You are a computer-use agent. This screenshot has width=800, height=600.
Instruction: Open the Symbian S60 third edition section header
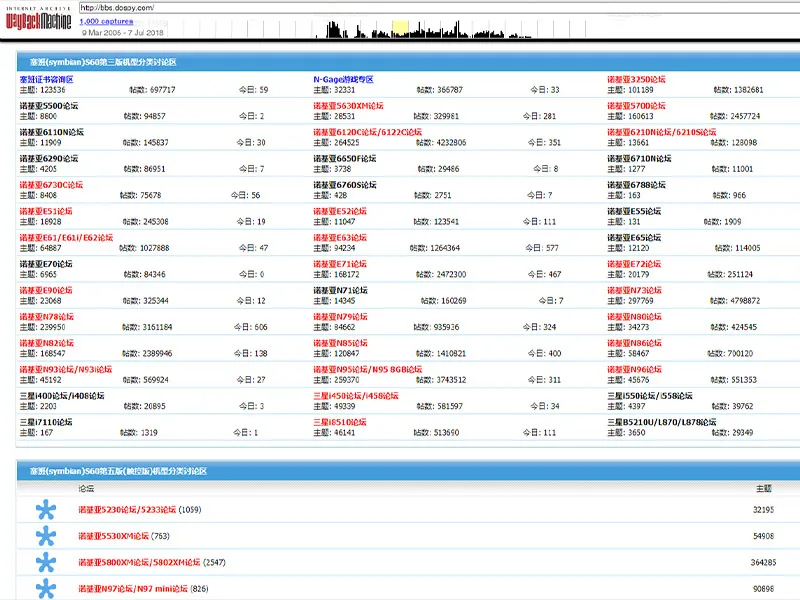point(103,62)
